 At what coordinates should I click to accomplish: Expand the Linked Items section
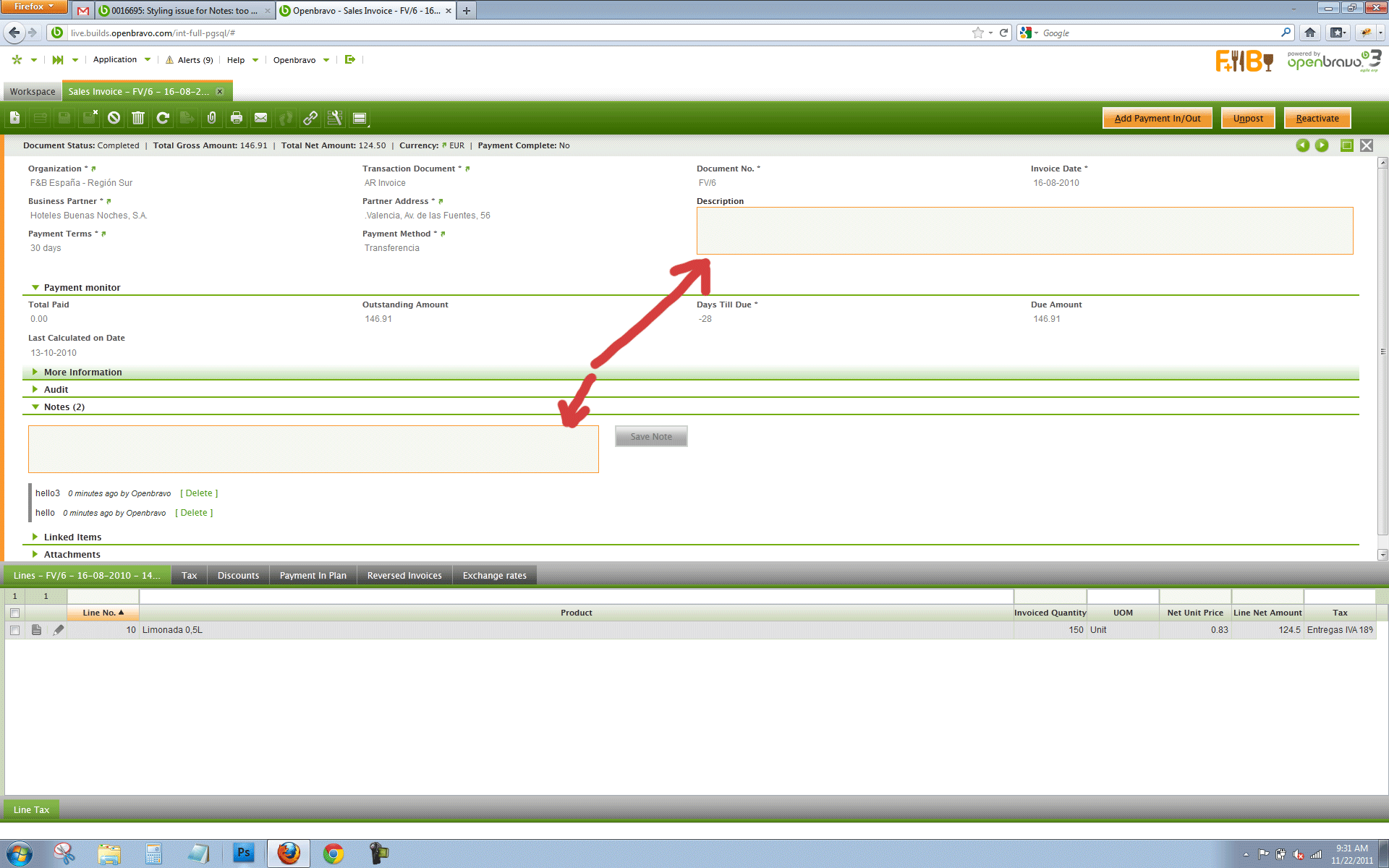[72, 537]
